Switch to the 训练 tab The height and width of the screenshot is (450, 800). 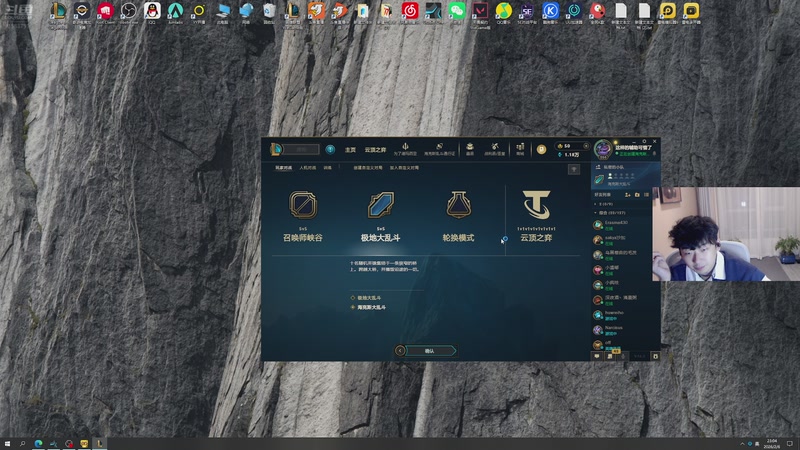328,168
